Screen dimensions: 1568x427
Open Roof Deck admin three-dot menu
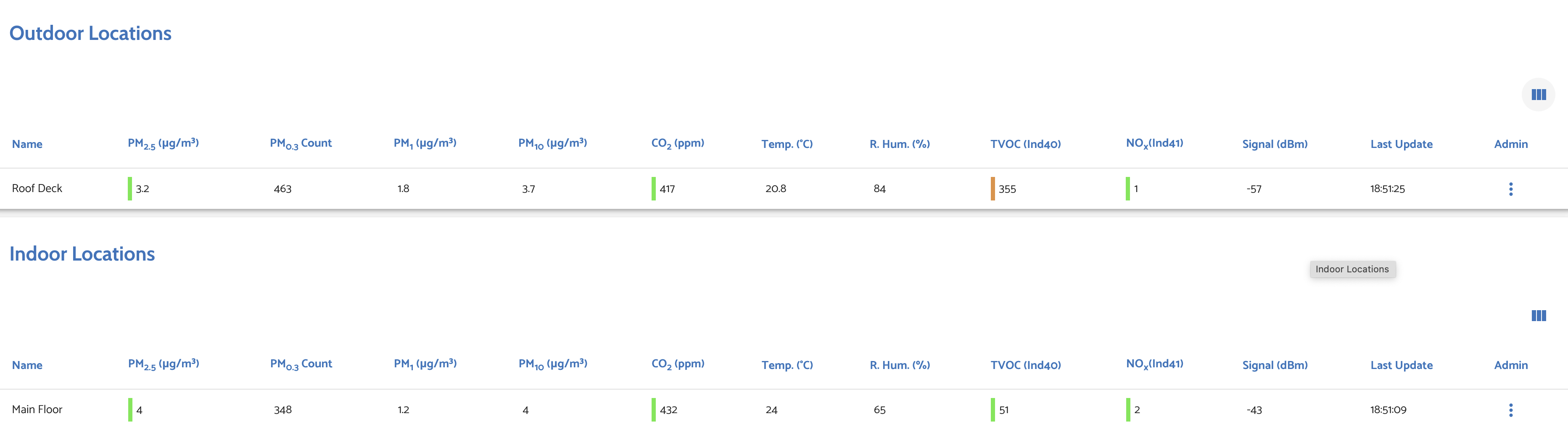tap(1510, 189)
